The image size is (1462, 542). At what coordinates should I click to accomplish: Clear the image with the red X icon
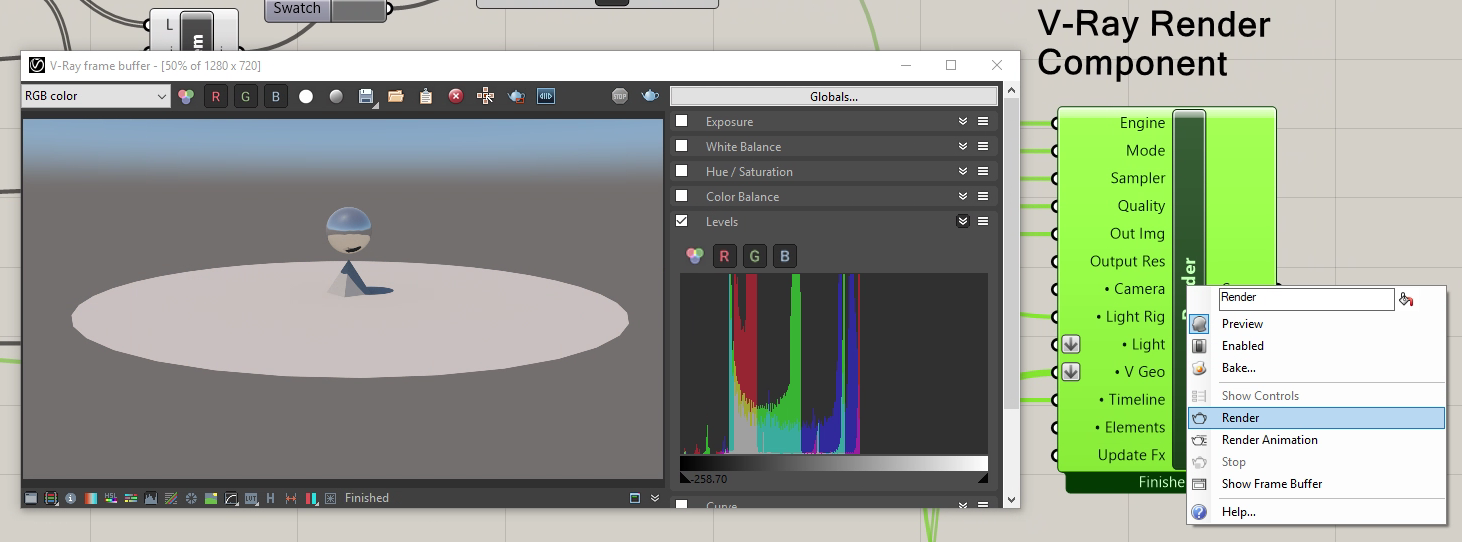coord(456,96)
